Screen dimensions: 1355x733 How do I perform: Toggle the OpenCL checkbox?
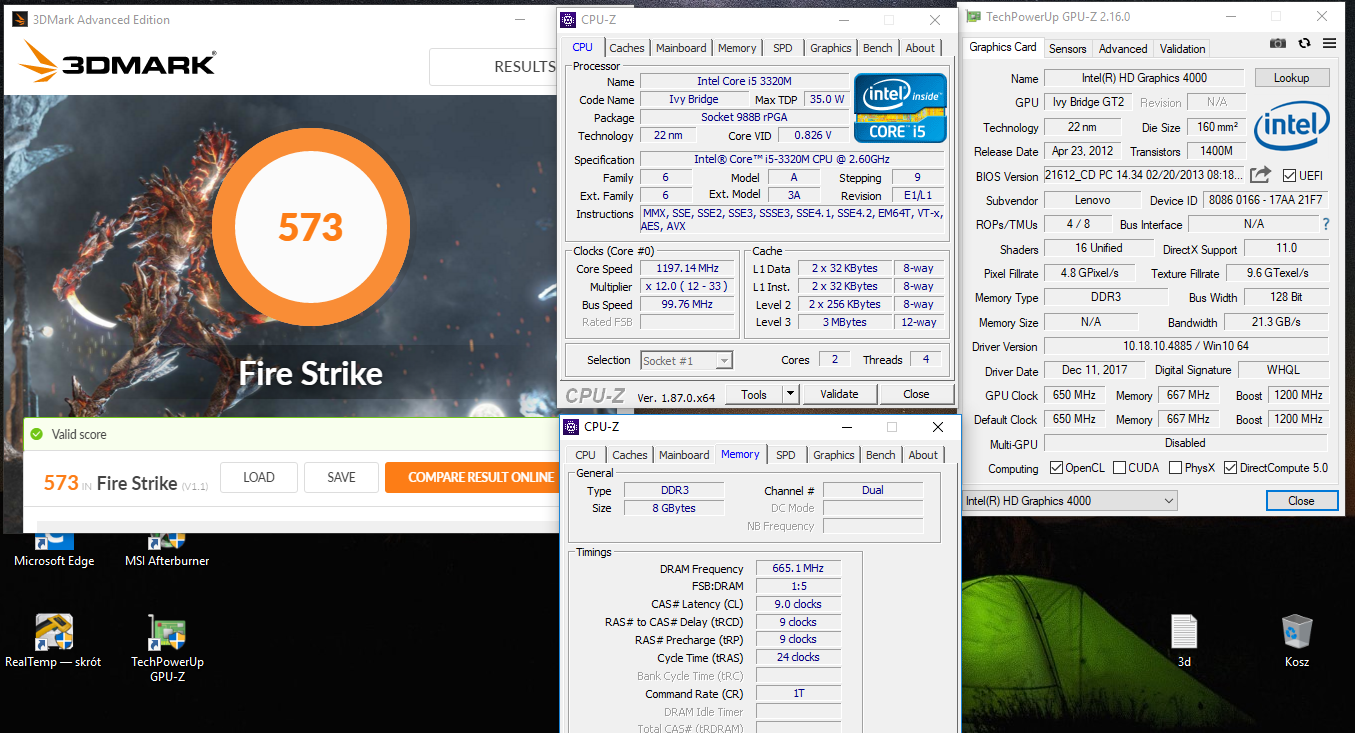point(1057,468)
